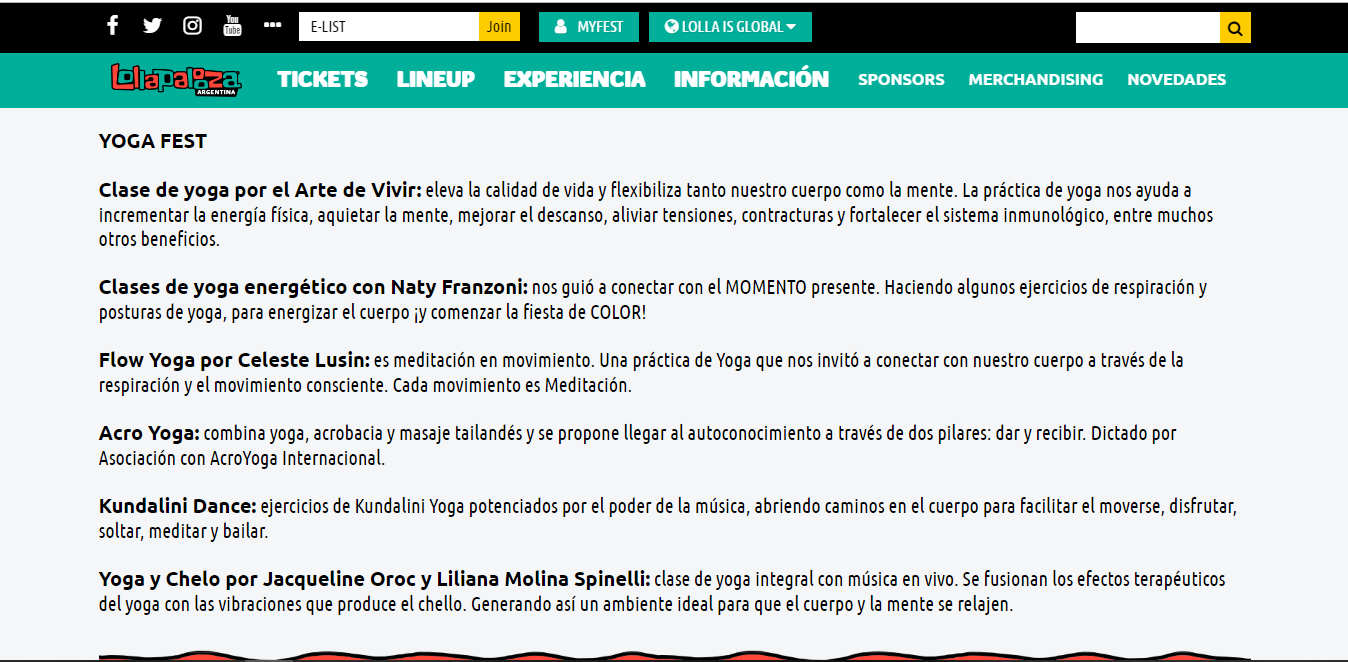Select Lineup in the navigation bar
1348x662 pixels.
pyautogui.click(x=435, y=79)
